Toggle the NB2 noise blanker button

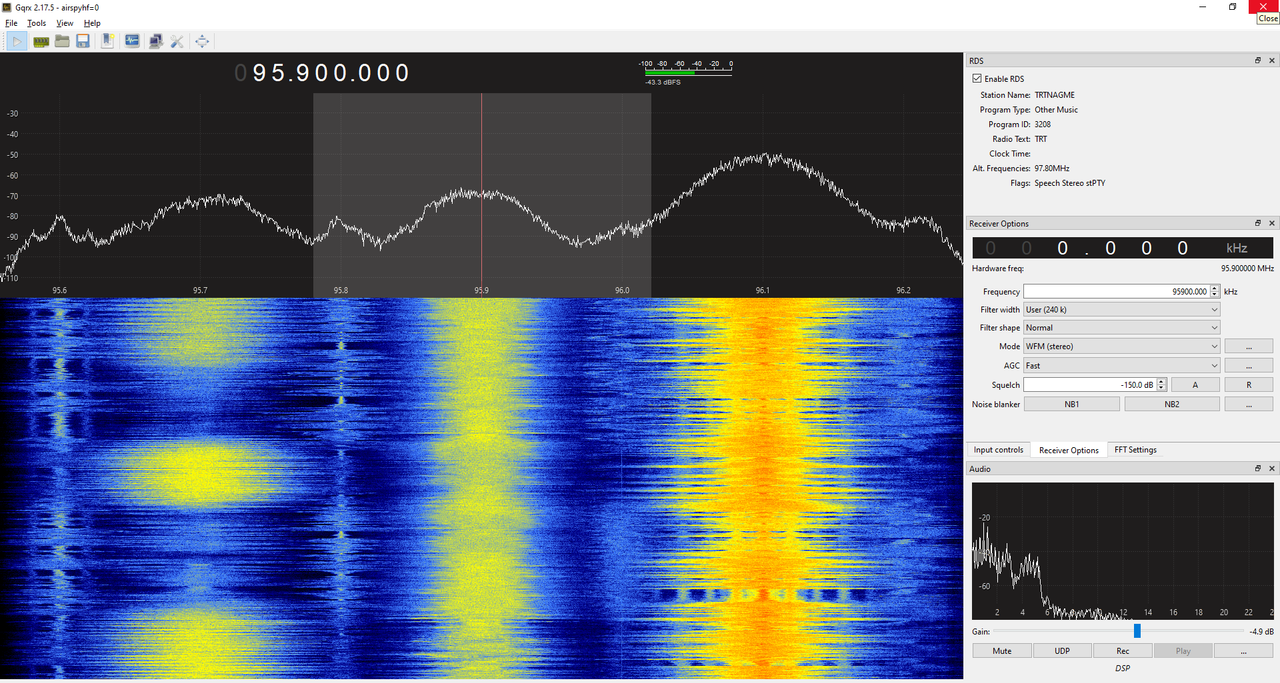tap(1172, 404)
